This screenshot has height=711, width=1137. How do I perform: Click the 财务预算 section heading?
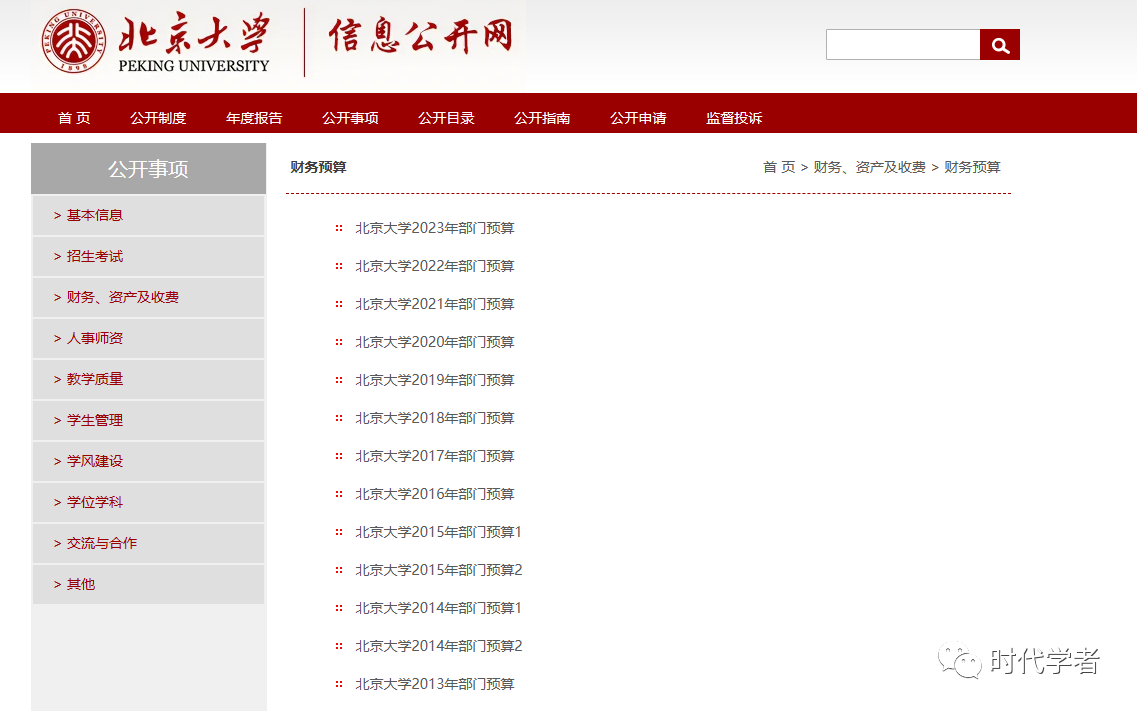(x=318, y=167)
